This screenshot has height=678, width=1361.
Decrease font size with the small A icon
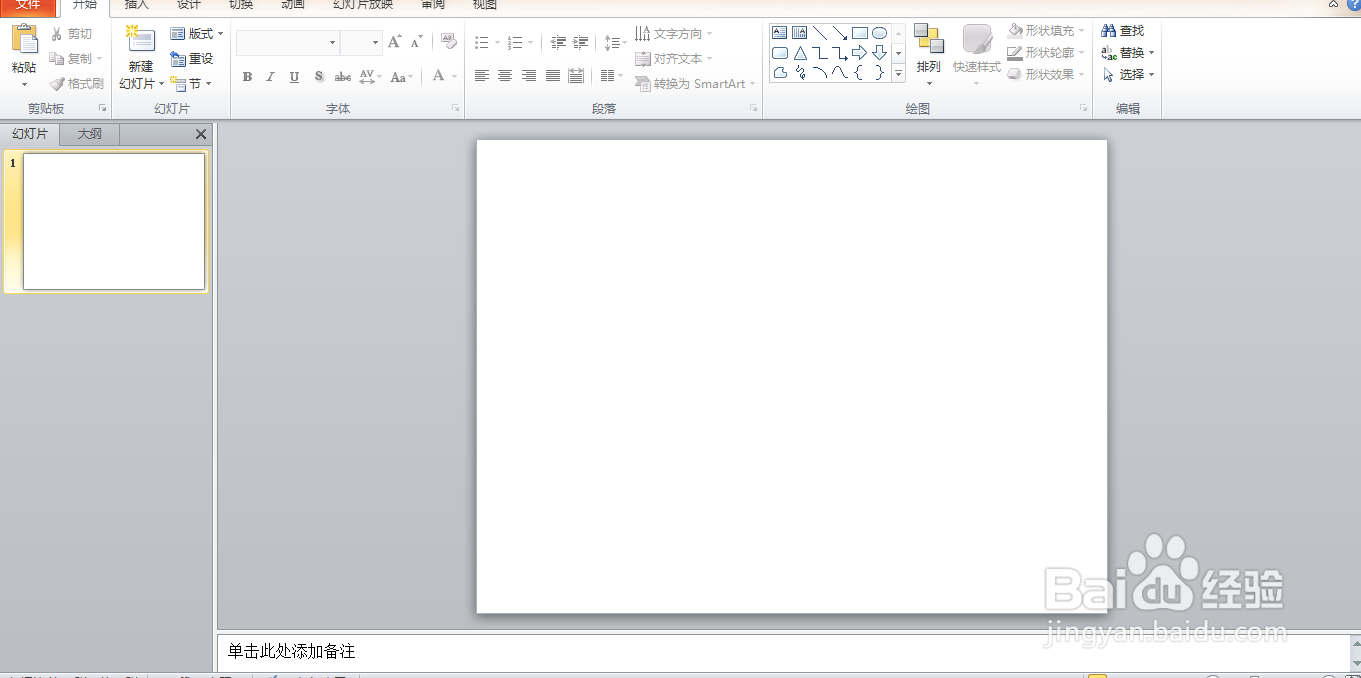pyautogui.click(x=416, y=42)
